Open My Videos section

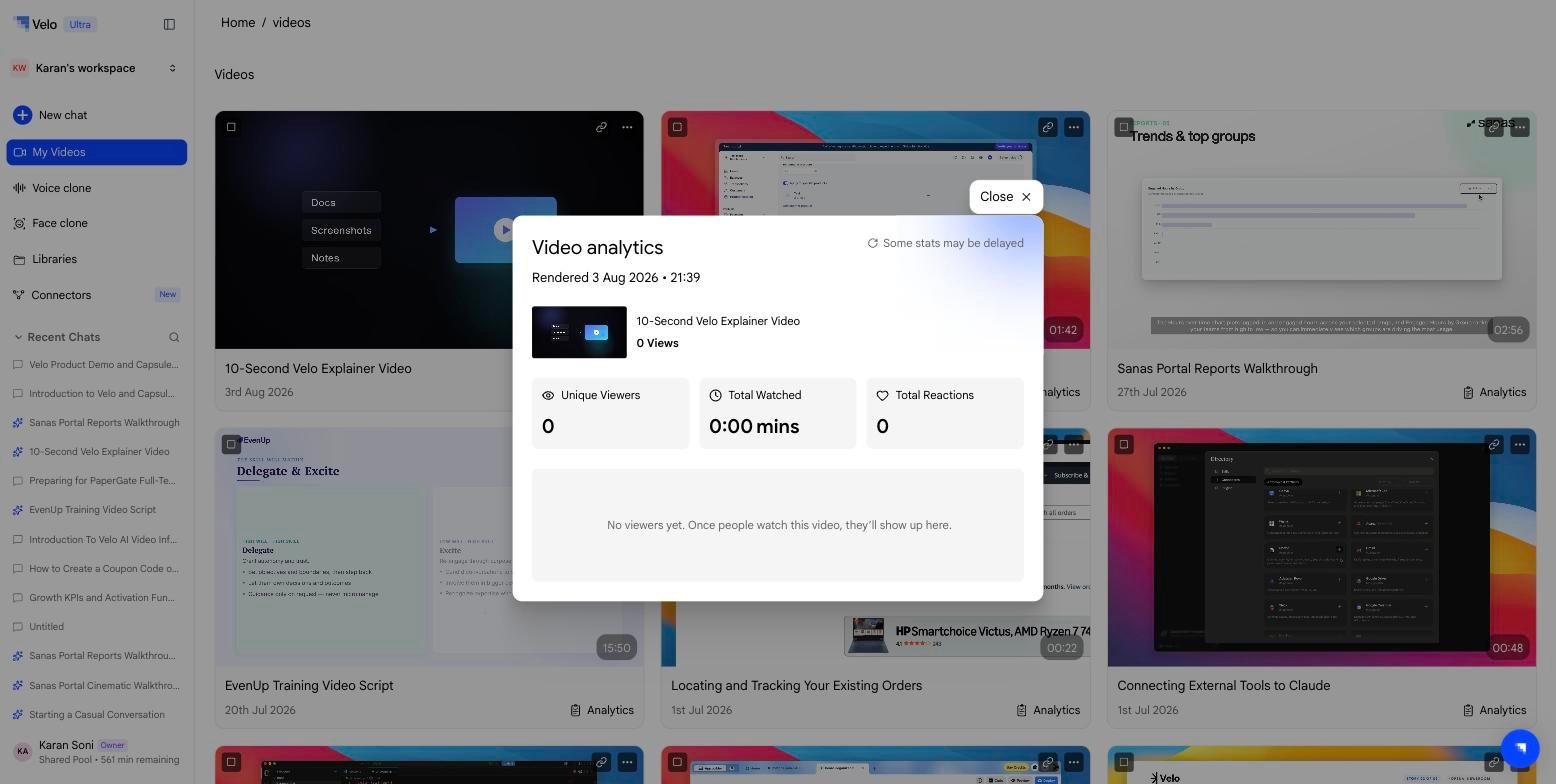[x=96, y=152]
